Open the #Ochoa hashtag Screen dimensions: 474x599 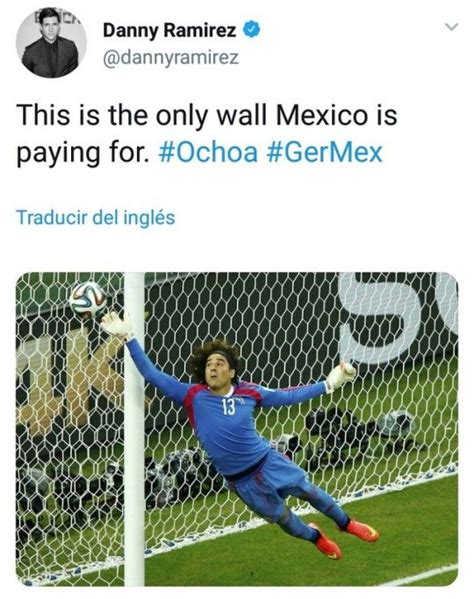(208, 152)
